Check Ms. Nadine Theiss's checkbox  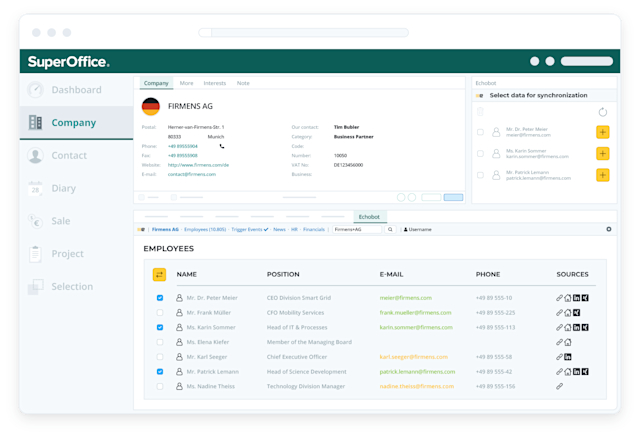[x=160, y=386]
